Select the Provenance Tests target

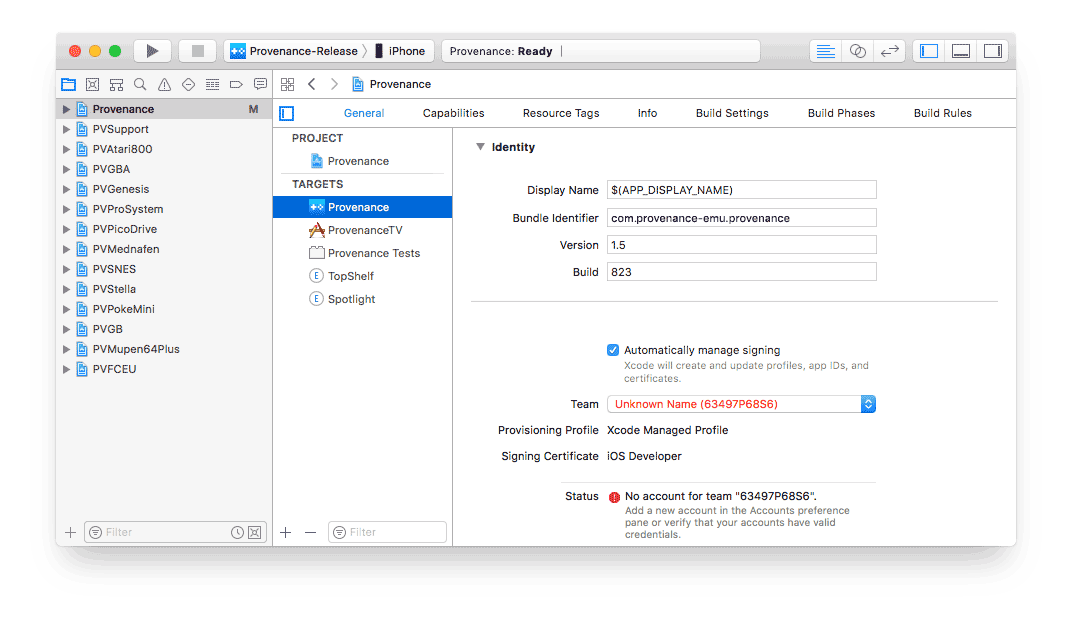362,253
